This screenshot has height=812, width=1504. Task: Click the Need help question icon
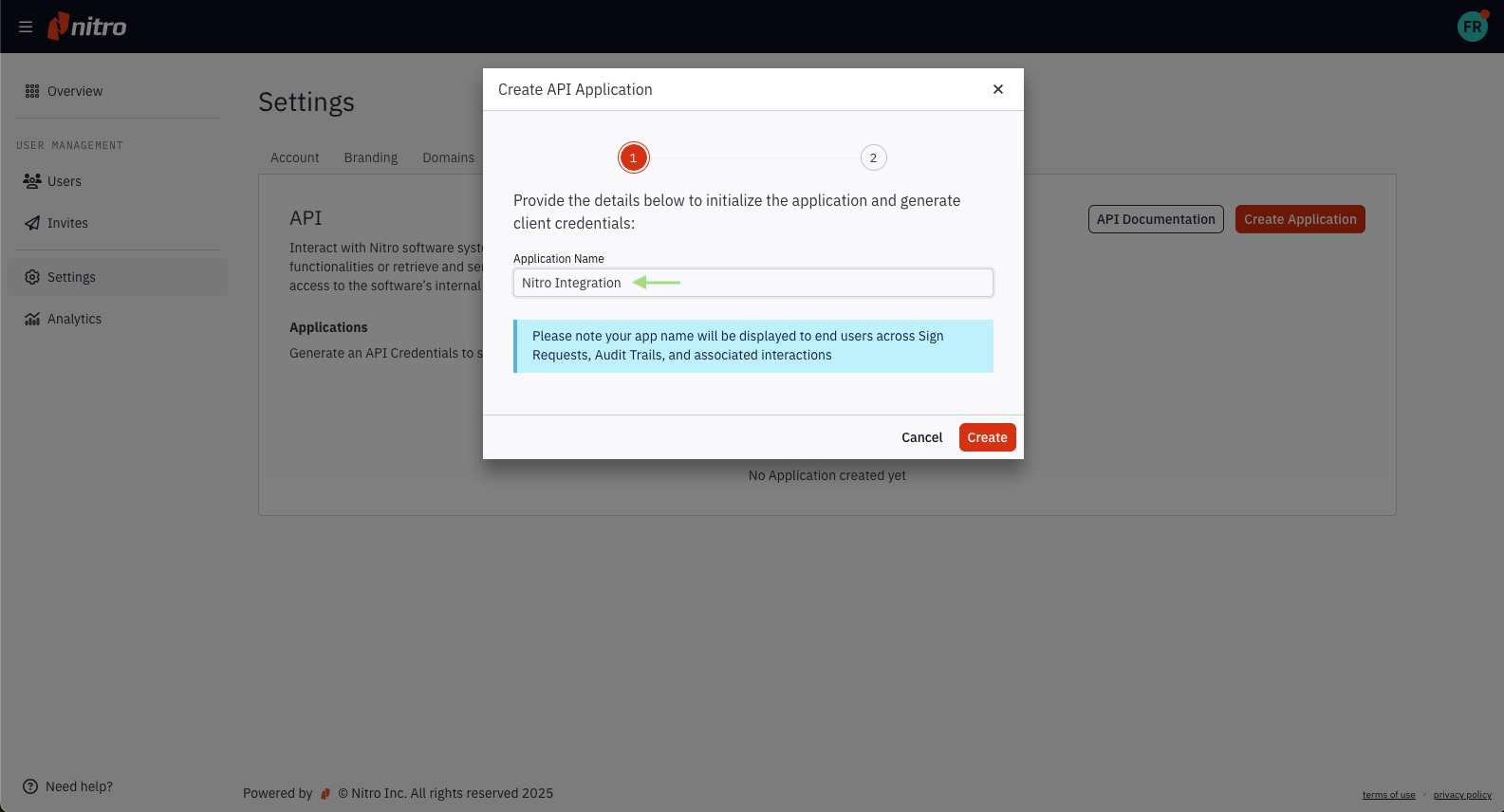[30, 786]
